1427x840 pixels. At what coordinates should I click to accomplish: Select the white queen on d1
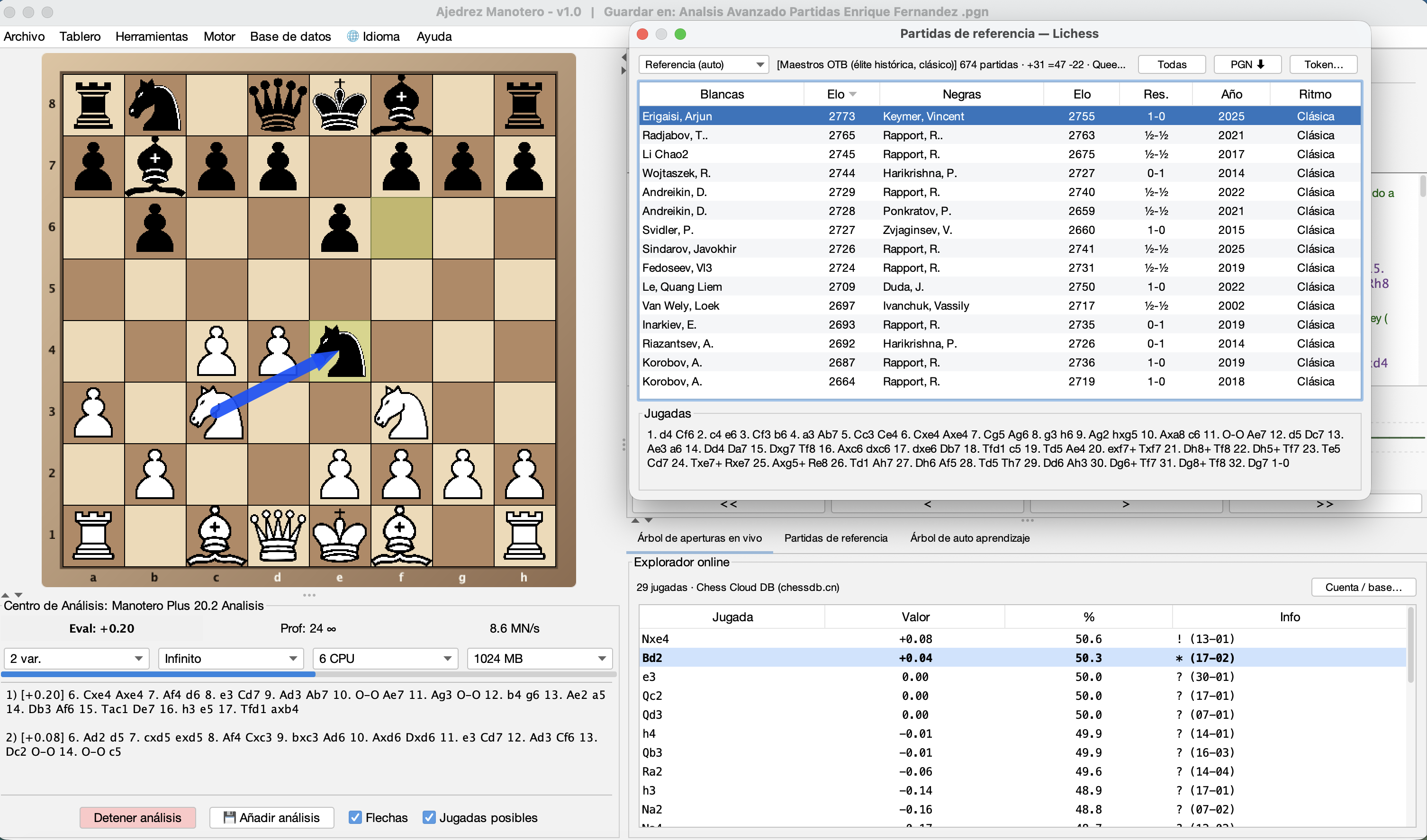(278, 536)
